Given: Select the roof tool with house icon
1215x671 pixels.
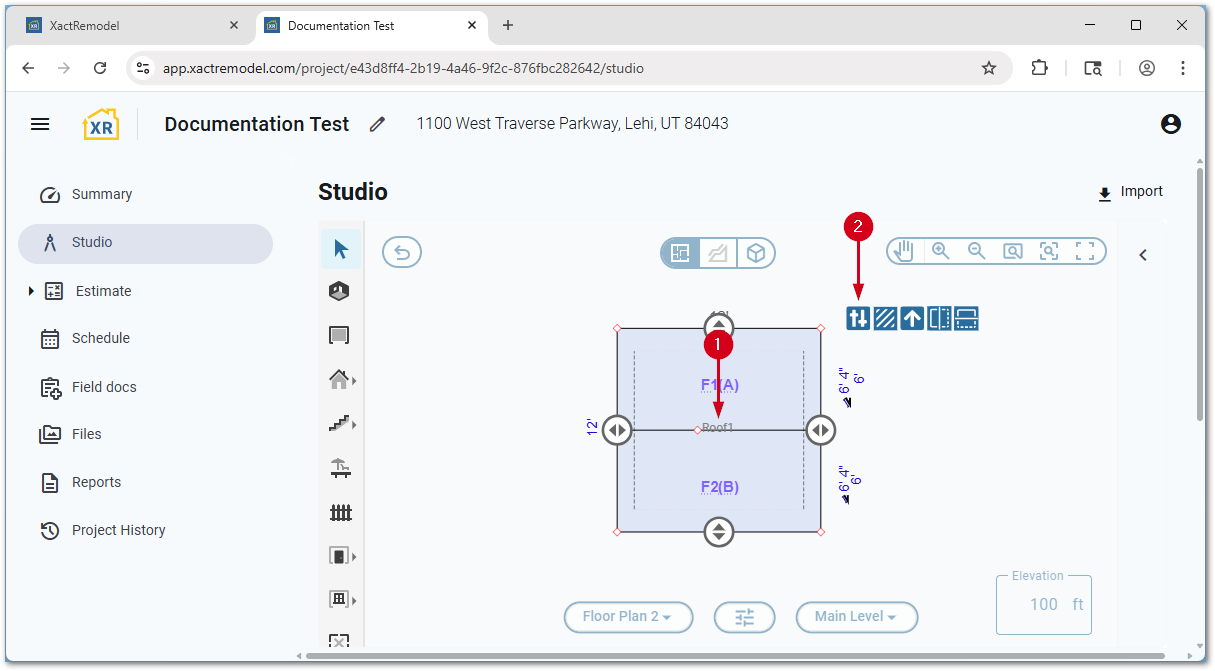Looking at the screenshot, I should [x=339, y=380].
